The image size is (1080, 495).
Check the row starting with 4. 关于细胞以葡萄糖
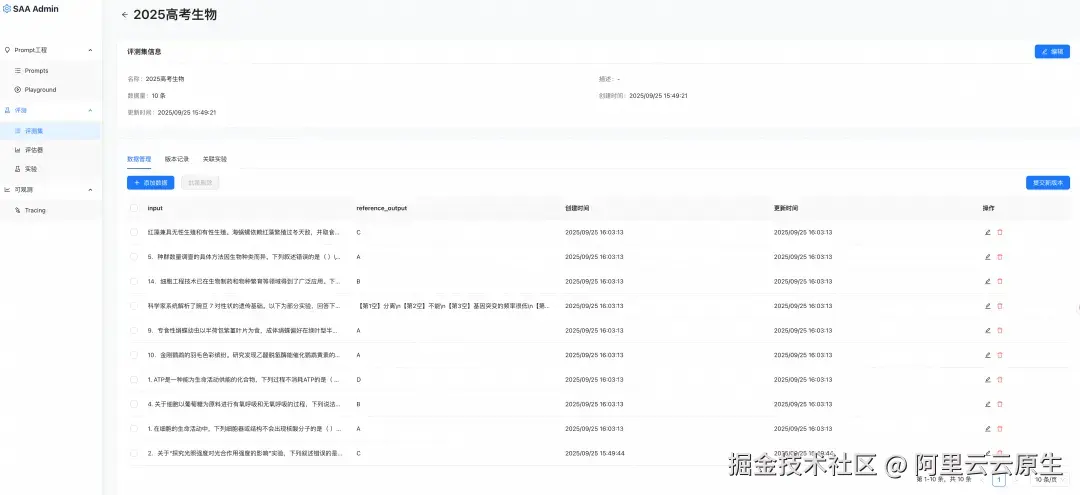(134, 404)
